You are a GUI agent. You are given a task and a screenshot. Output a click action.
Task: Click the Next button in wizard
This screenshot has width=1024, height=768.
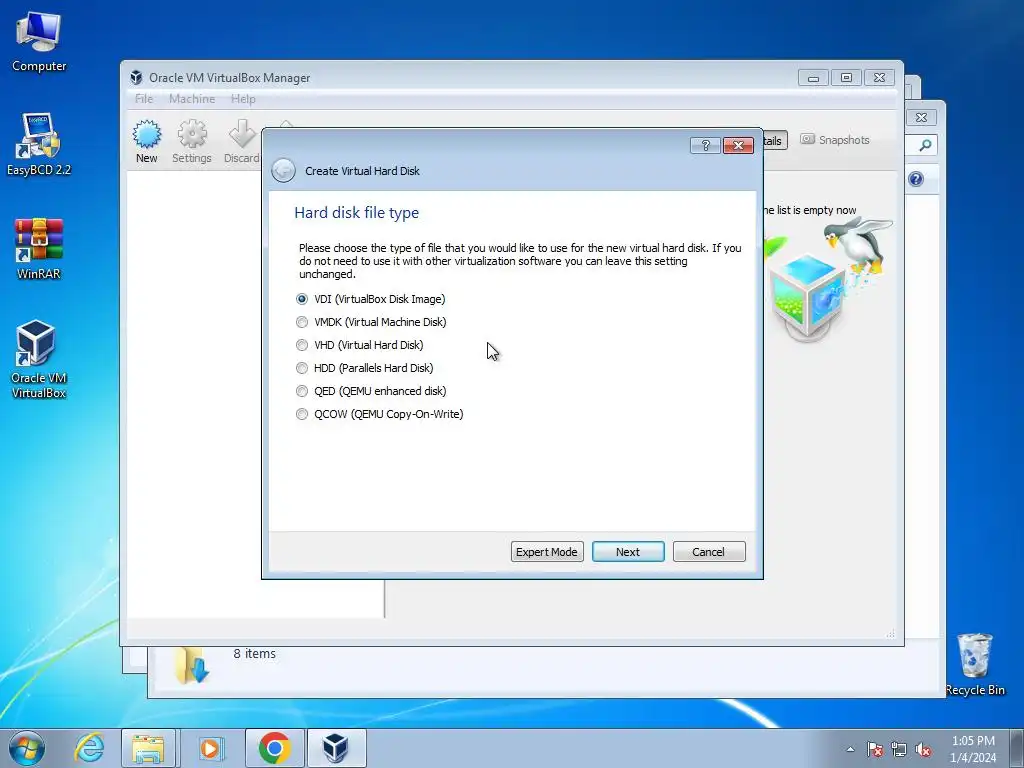click(628, 552)
